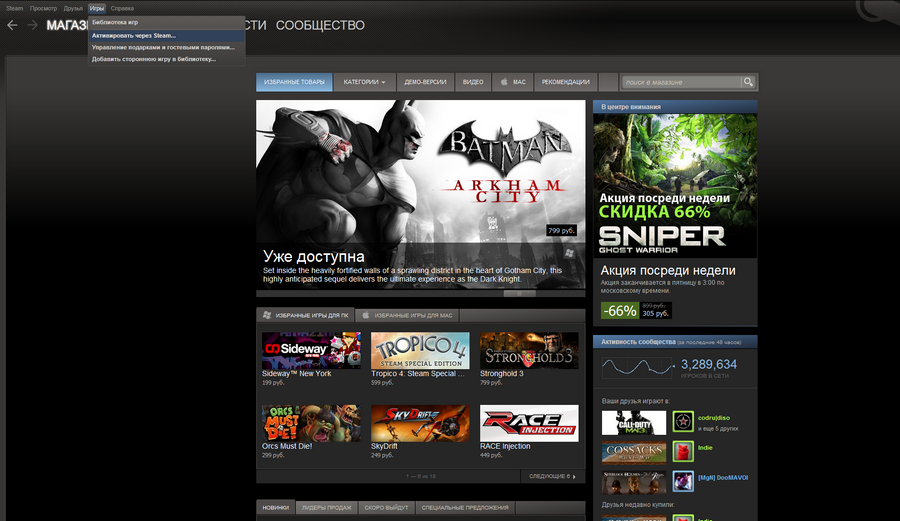The height and width of the screenshot is (521, 900).
Task: Click the store search magnifier icon
Action: pyautogui.click(x=748, y=82)
